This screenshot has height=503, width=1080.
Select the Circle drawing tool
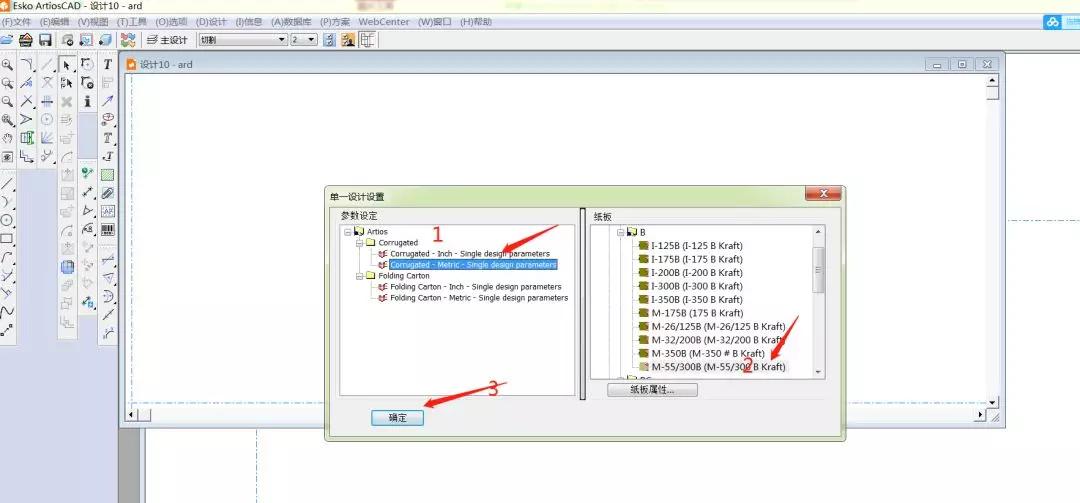[x=8, y=220]
